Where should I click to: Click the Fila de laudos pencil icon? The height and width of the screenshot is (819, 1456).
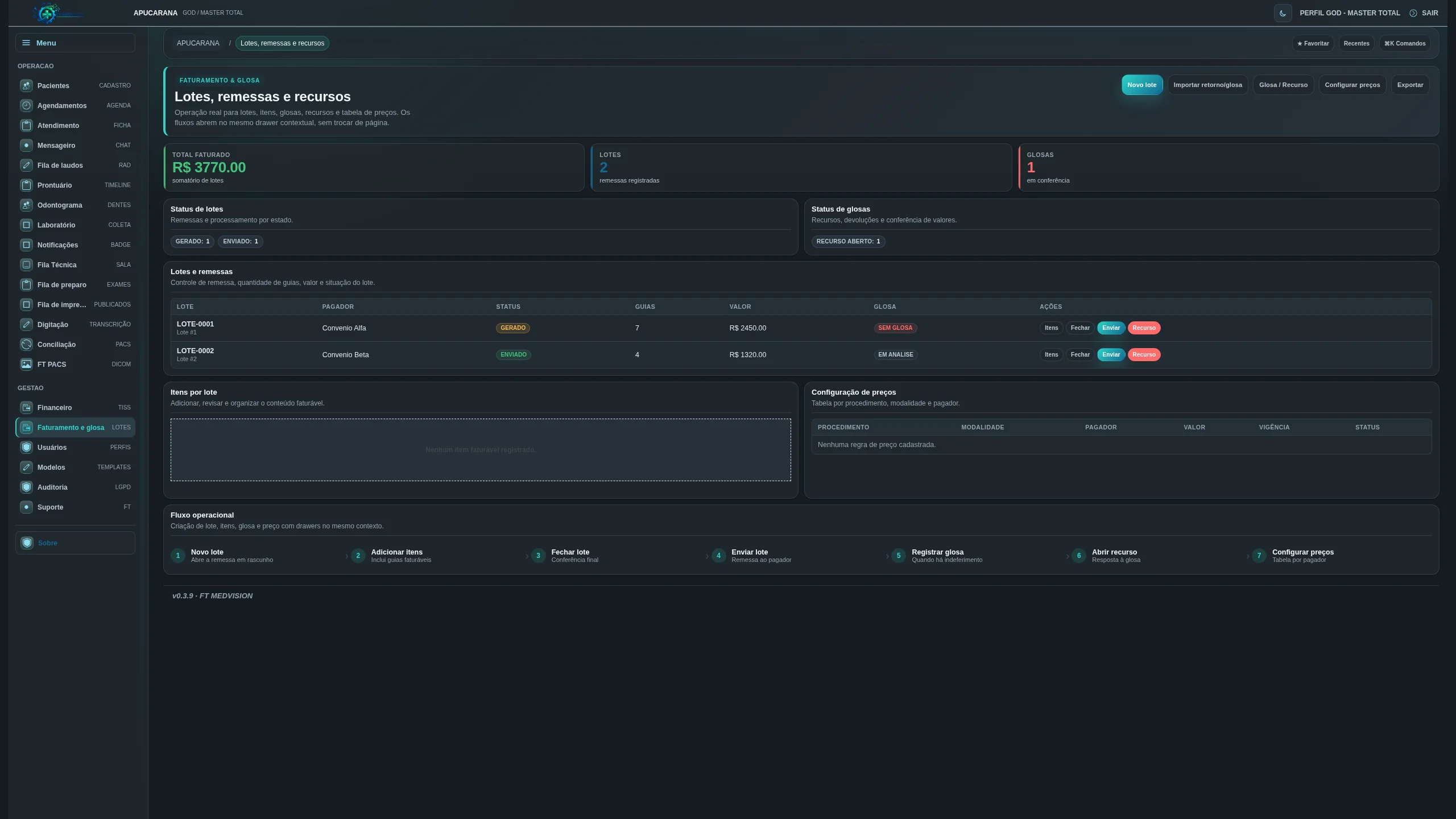26,166
